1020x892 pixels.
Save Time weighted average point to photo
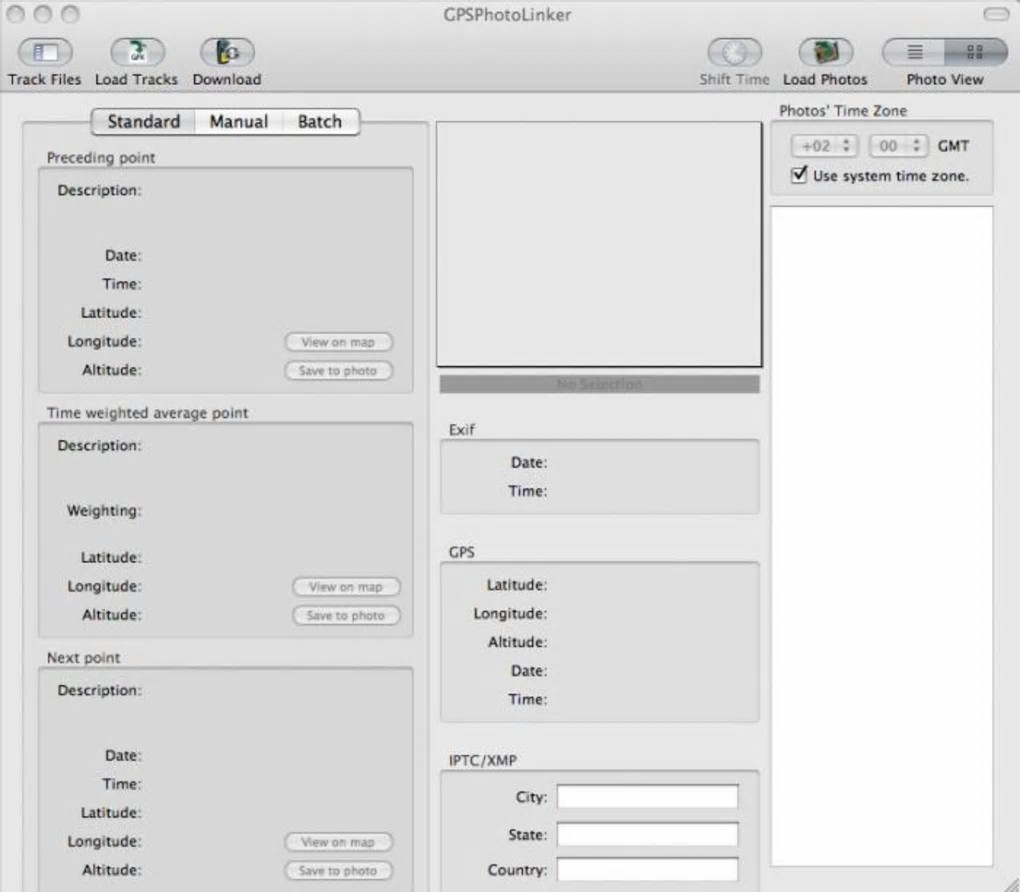346,615
